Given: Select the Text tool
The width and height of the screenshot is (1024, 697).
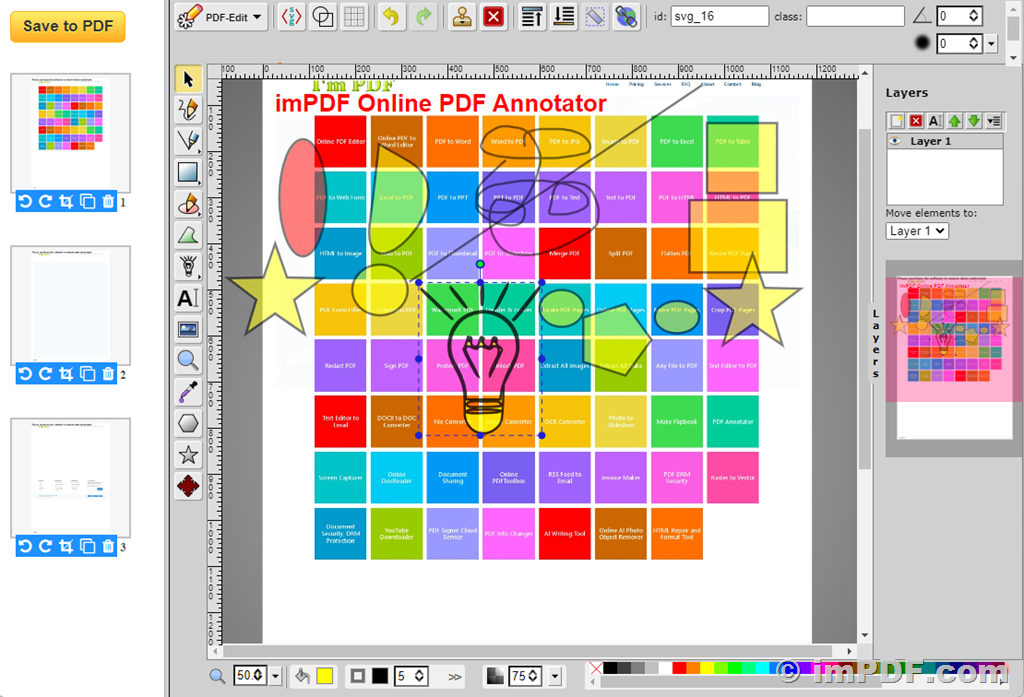Looking at the screenshot, I should (188, 298).
